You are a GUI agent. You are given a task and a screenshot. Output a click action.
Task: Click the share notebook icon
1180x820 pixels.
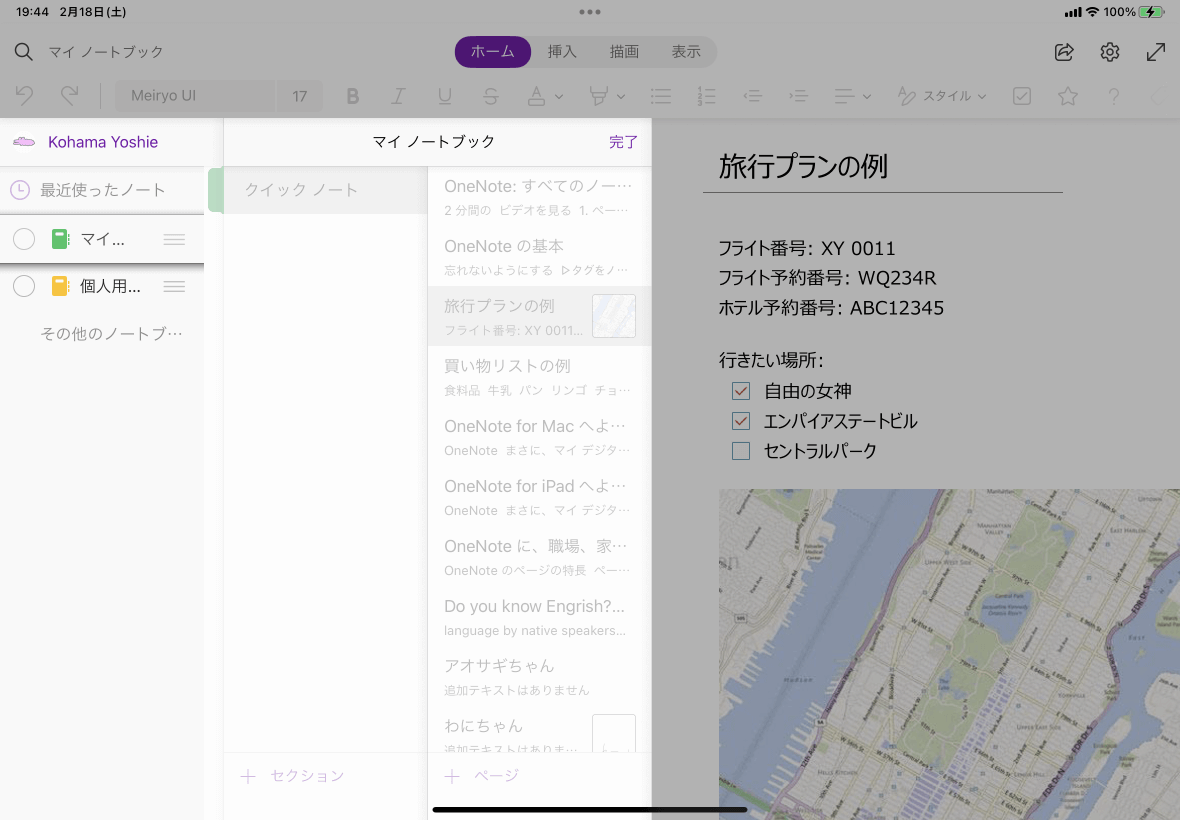point(1064,52)
